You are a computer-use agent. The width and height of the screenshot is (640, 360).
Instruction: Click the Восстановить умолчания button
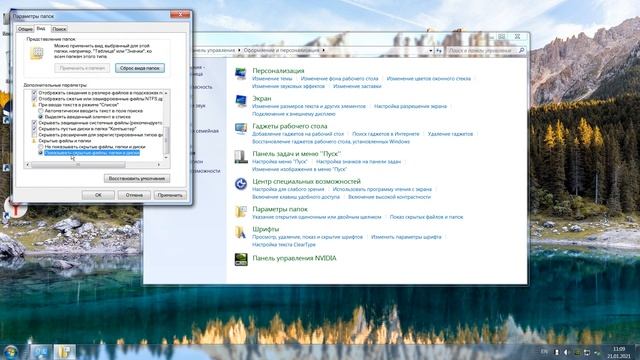pos(137,178)
